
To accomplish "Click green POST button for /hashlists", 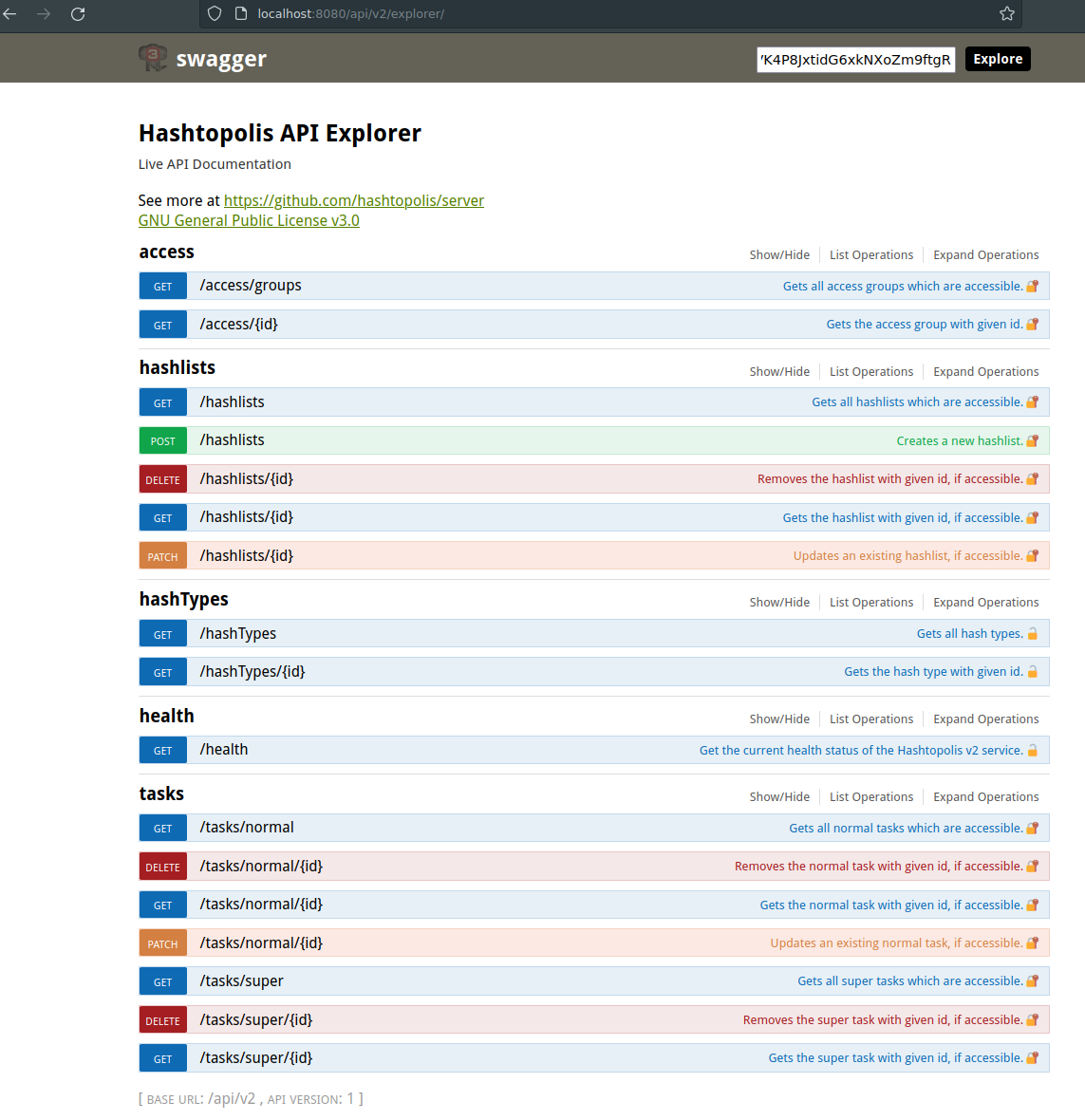I will pyautogui.click(x=163, y=440).
